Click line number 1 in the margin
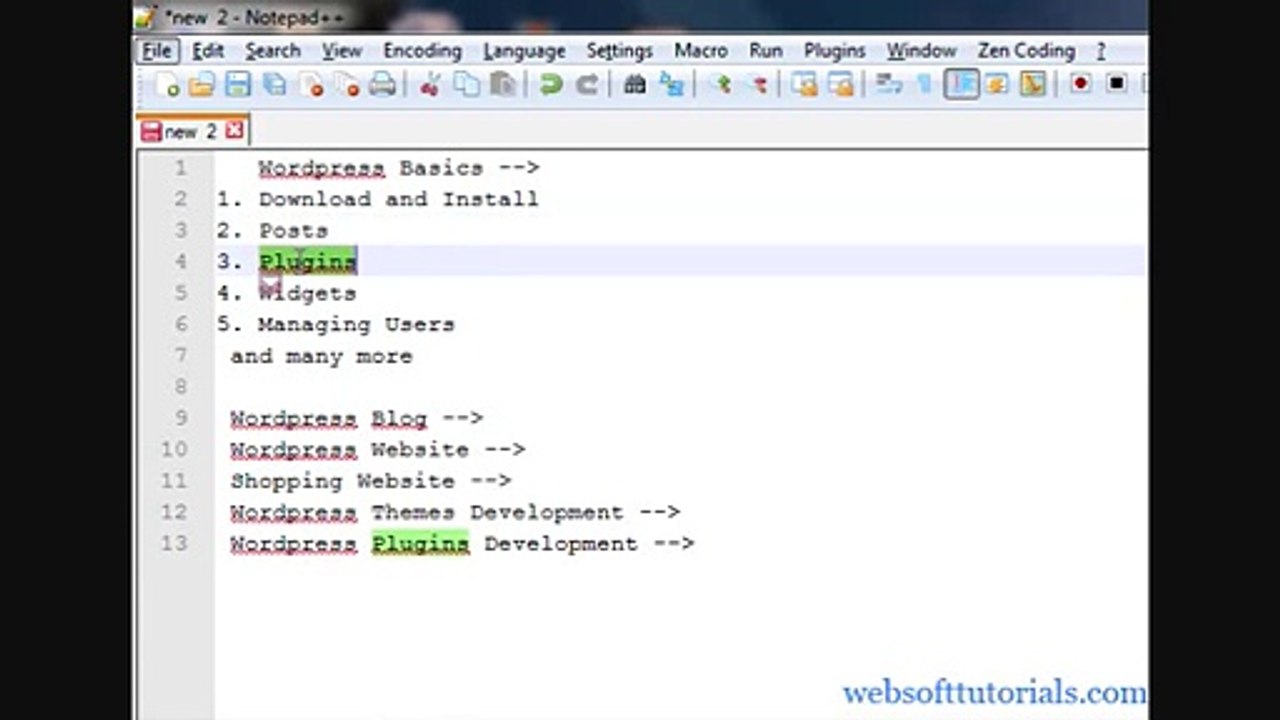 pos(181,168)
